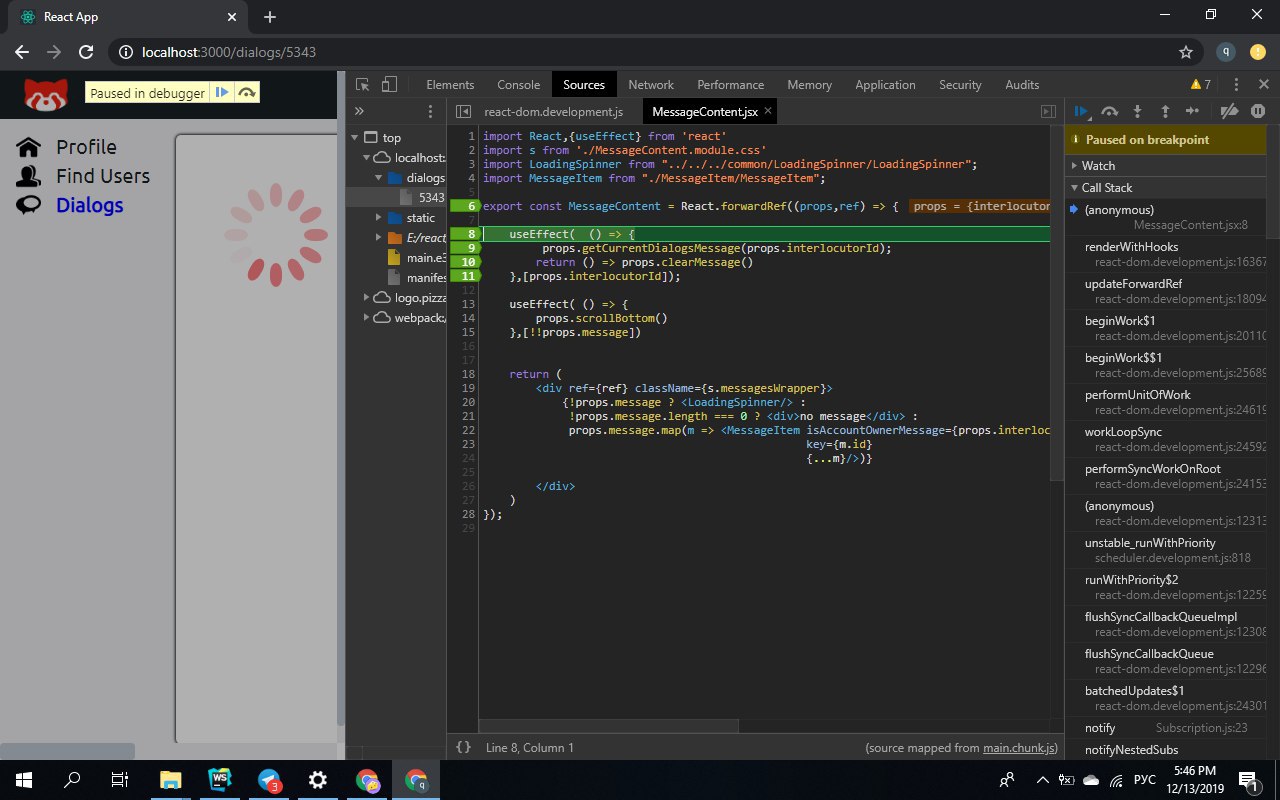Viewport: 1280px width, 800px height.
Task: Toggle pause on exceptions
Action: (1258, 112)
